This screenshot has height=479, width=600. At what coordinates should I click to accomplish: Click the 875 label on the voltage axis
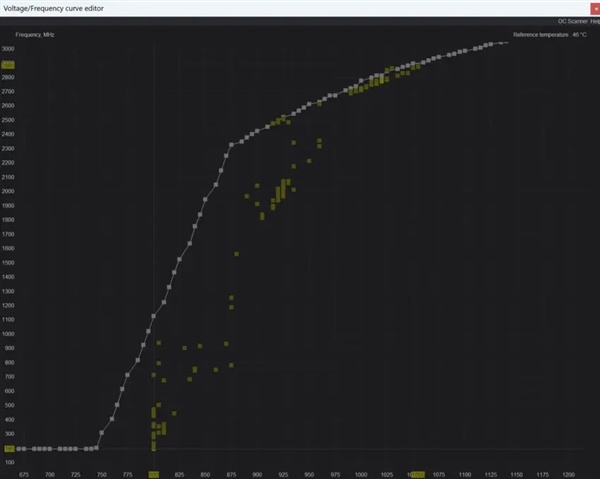(x=232, y=474)
